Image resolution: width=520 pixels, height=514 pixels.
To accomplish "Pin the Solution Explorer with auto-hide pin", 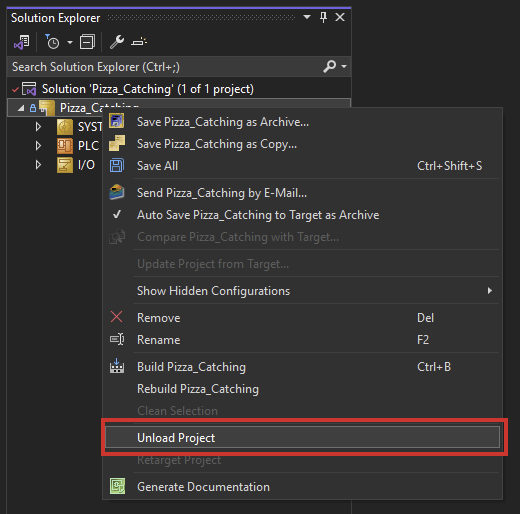I will click(x=323, y=17).
